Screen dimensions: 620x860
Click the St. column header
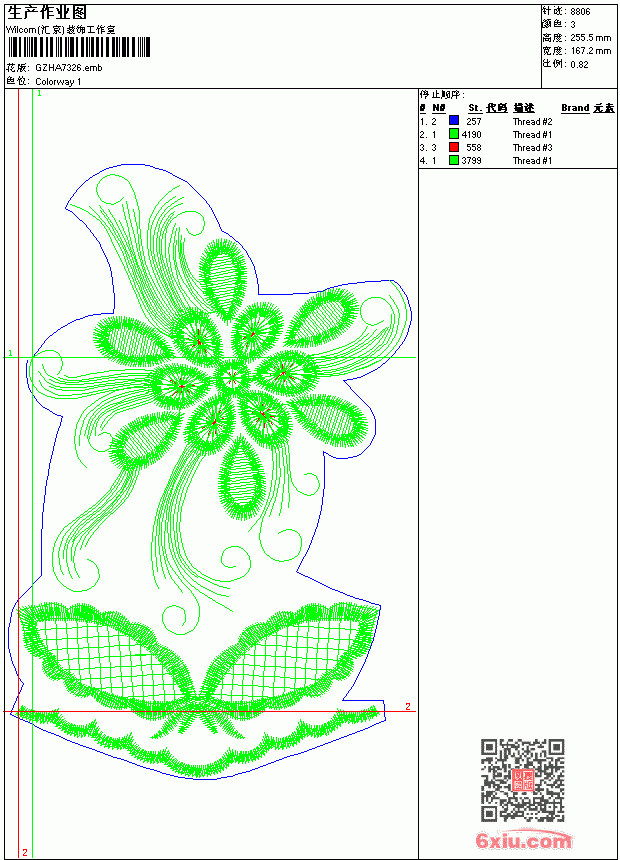tap(475, 108)
